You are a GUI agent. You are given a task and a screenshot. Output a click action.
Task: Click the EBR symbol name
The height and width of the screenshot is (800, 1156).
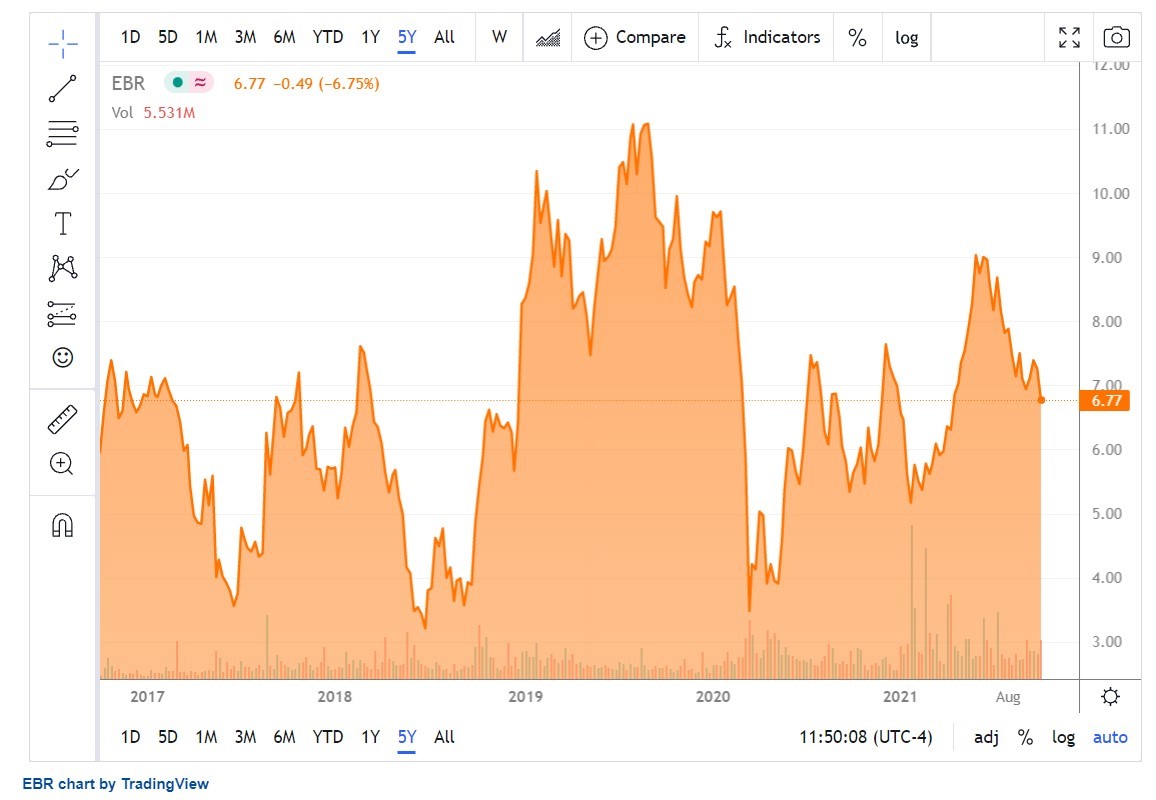tap(128, 83)
